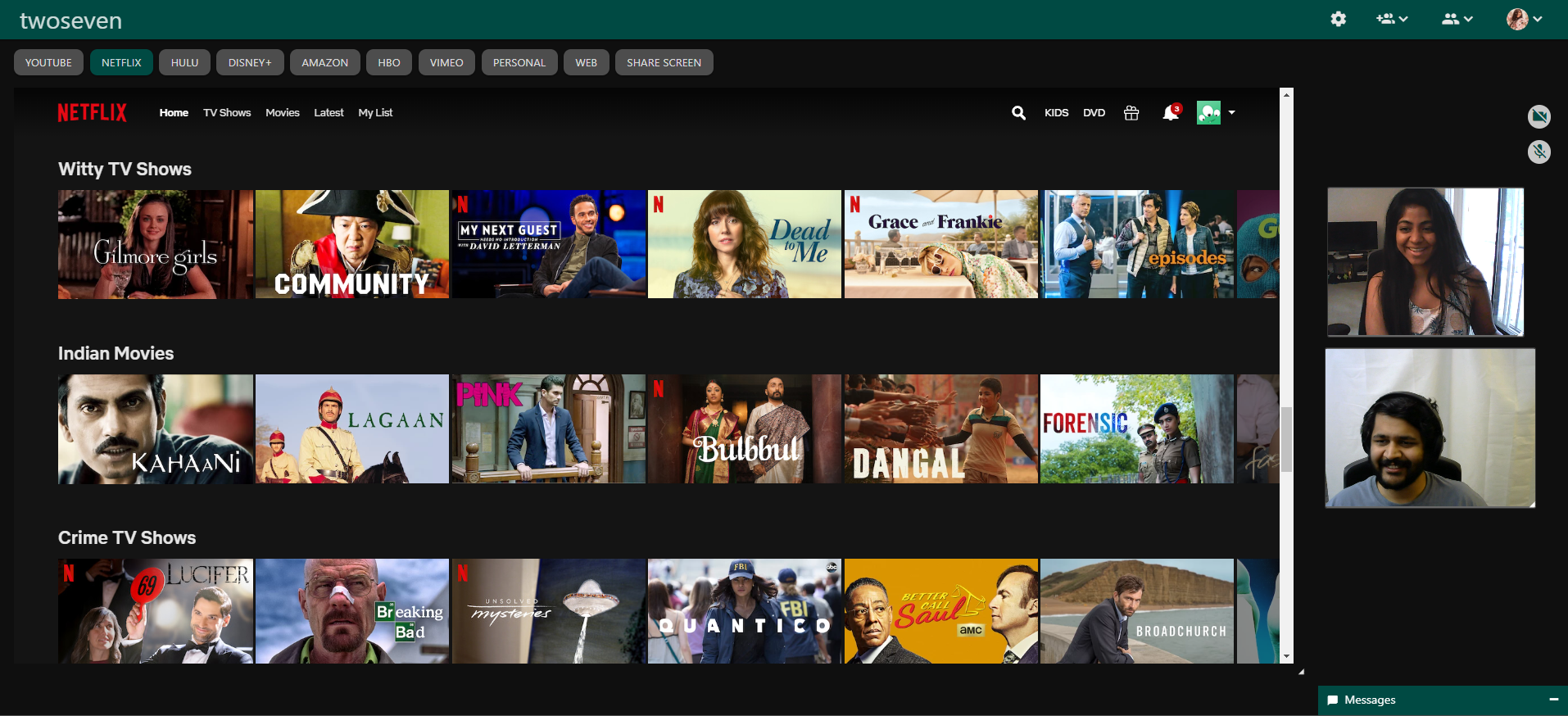Open Netflix Latest menu
Image resolution: width=1568 pixels, height=716 pixels.
point(329,113)
